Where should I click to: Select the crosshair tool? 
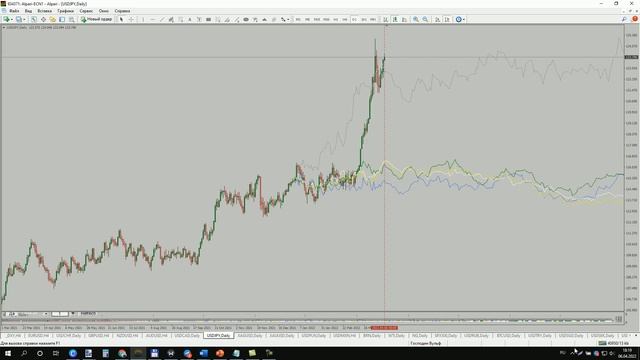coord(131,19)
